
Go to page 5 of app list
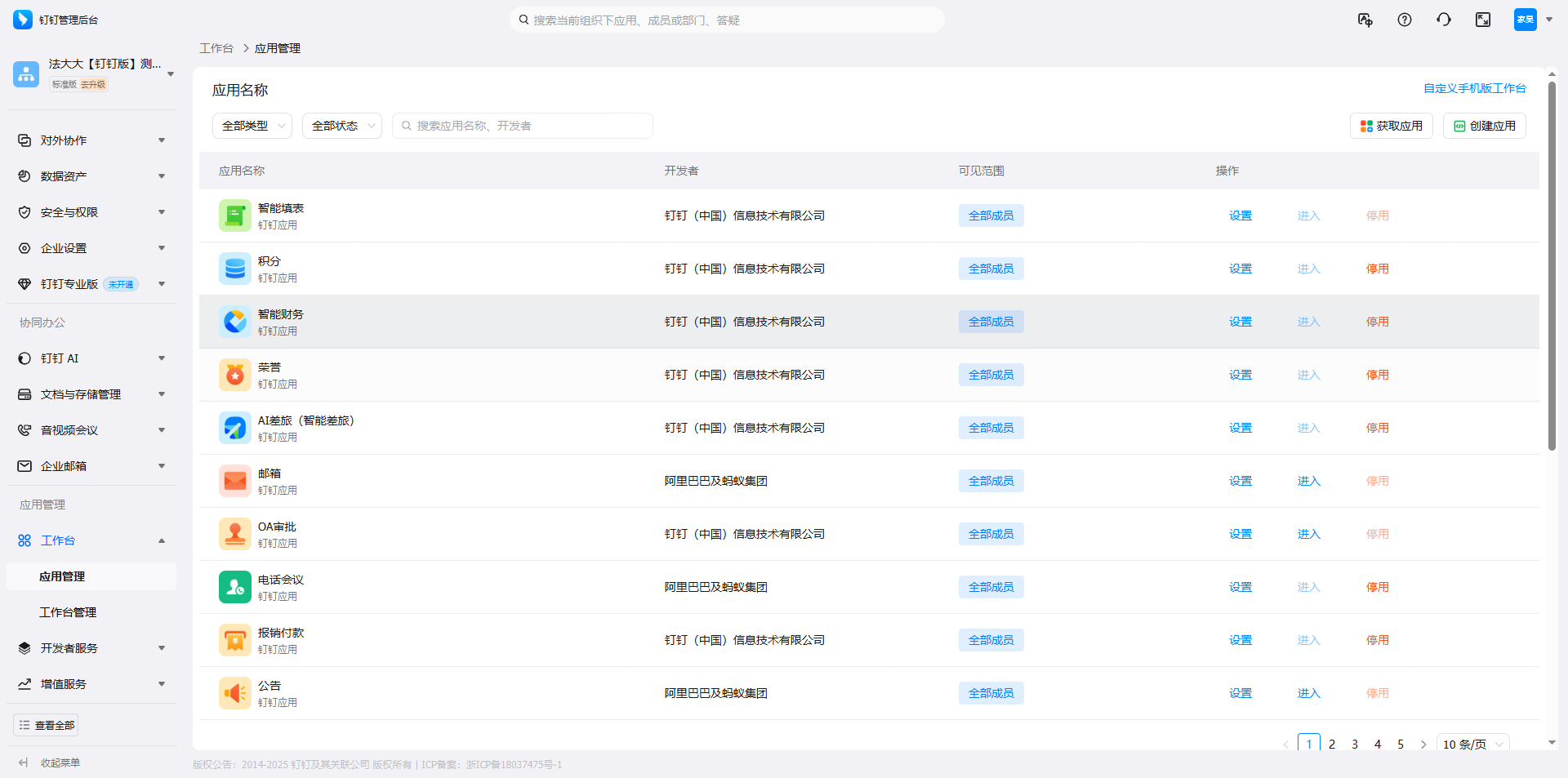[1401, 745]
